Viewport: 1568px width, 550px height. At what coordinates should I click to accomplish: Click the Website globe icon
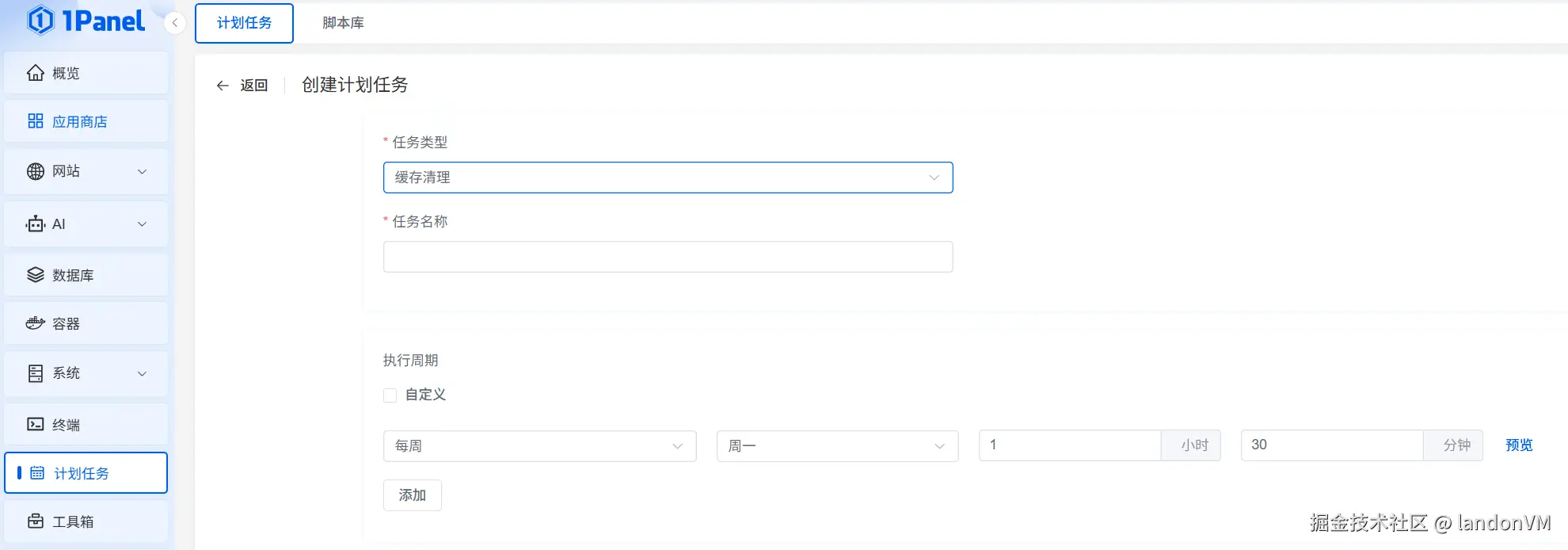[35, 171]
